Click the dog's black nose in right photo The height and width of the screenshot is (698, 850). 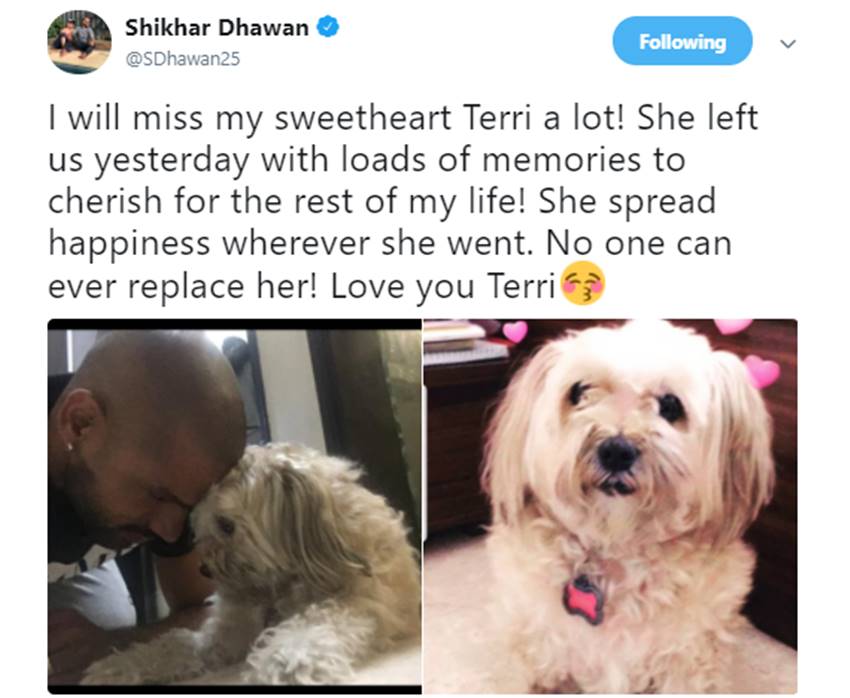tap(617, 454)
